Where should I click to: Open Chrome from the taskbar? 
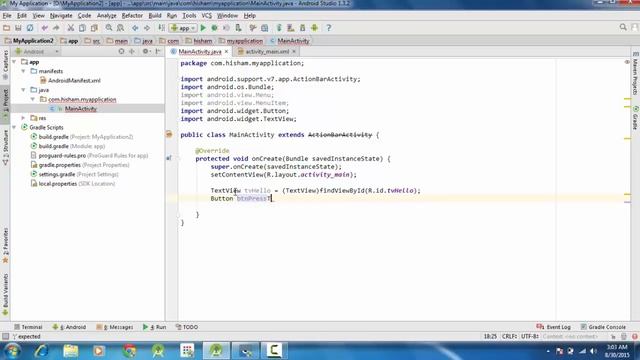[x=129, y=351]
